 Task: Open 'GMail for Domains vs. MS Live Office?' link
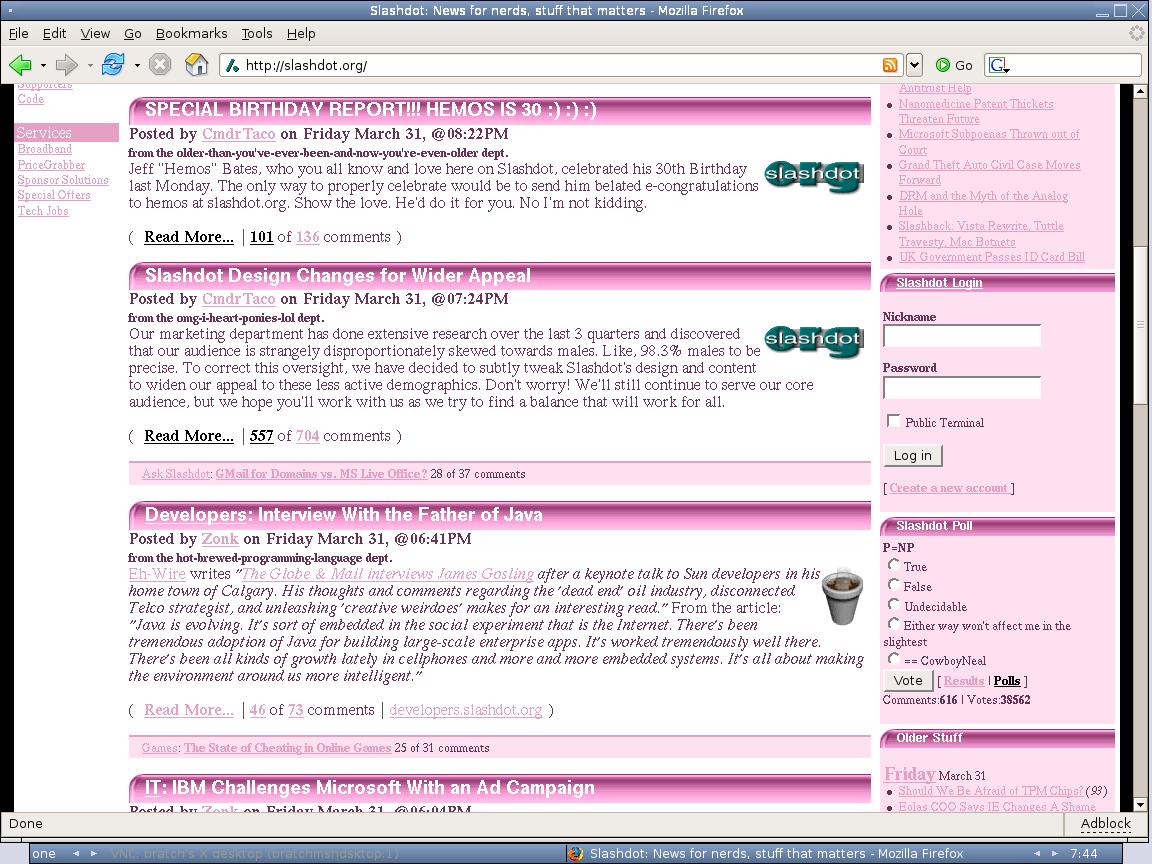click(321, 474)
